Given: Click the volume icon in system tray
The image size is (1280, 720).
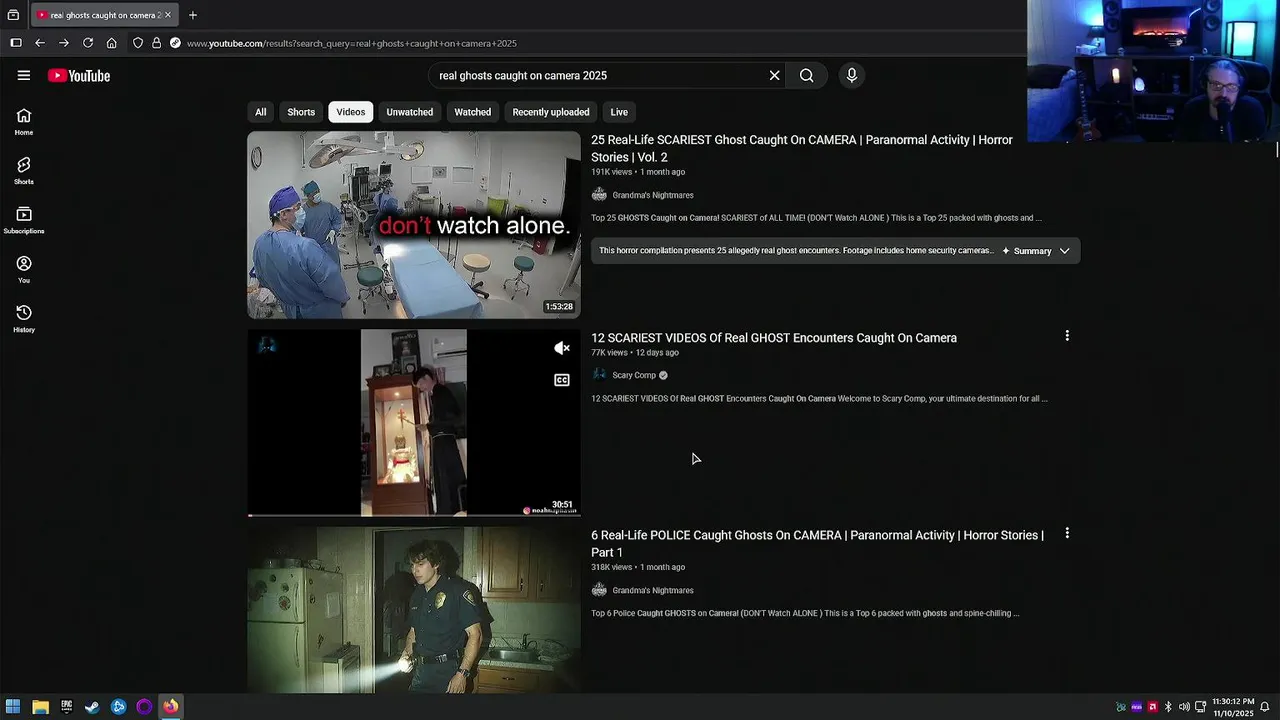Looking at the screenshot, I should click(1184, 707).
